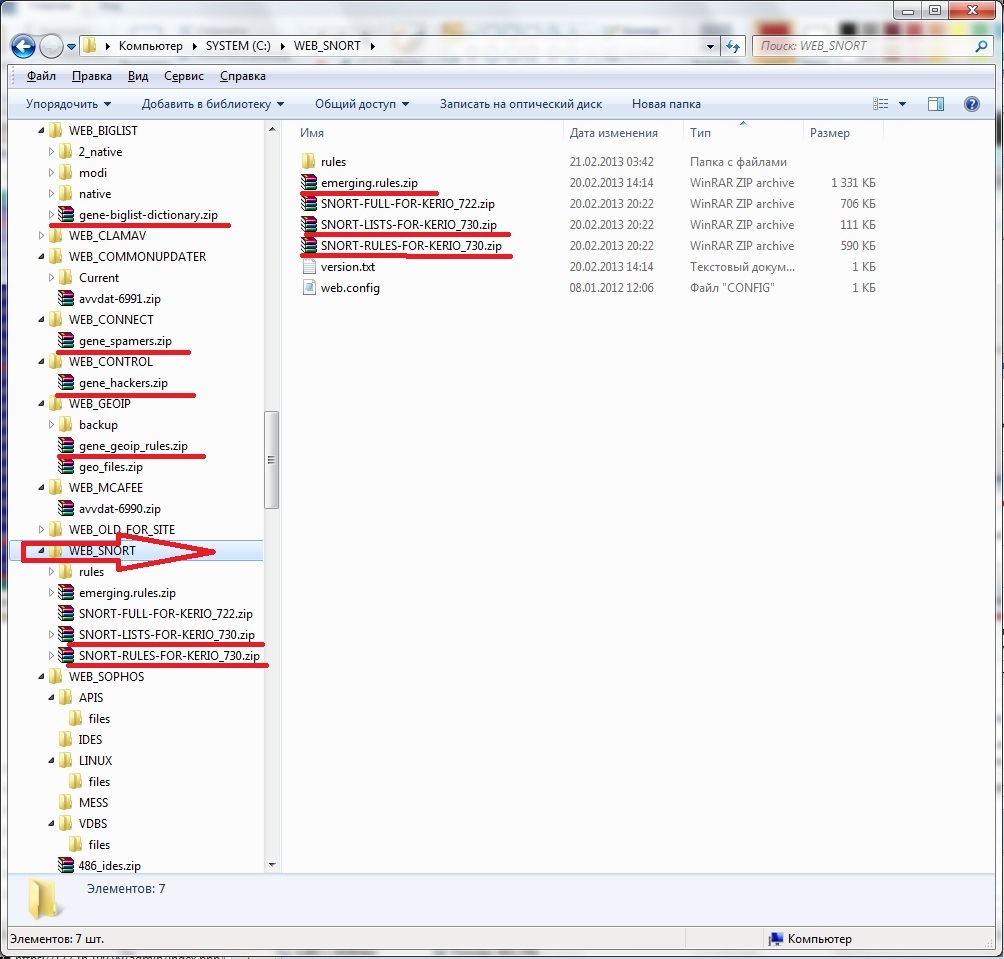Open the rules folder in file list
Screen dimensions: 1004x959
click(333, 162)
